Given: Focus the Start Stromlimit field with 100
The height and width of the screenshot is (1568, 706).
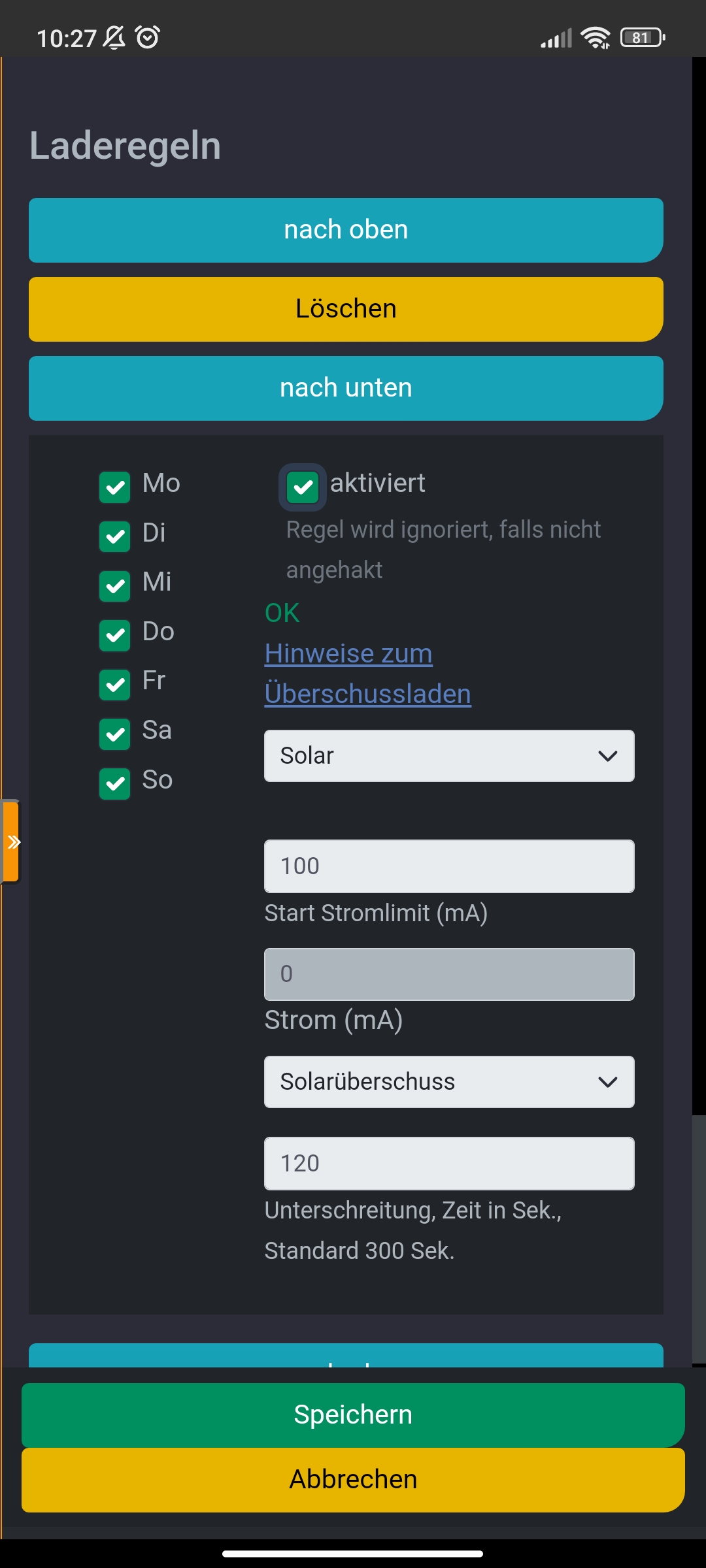Looking at the screenshot, I should click(449, 866).
